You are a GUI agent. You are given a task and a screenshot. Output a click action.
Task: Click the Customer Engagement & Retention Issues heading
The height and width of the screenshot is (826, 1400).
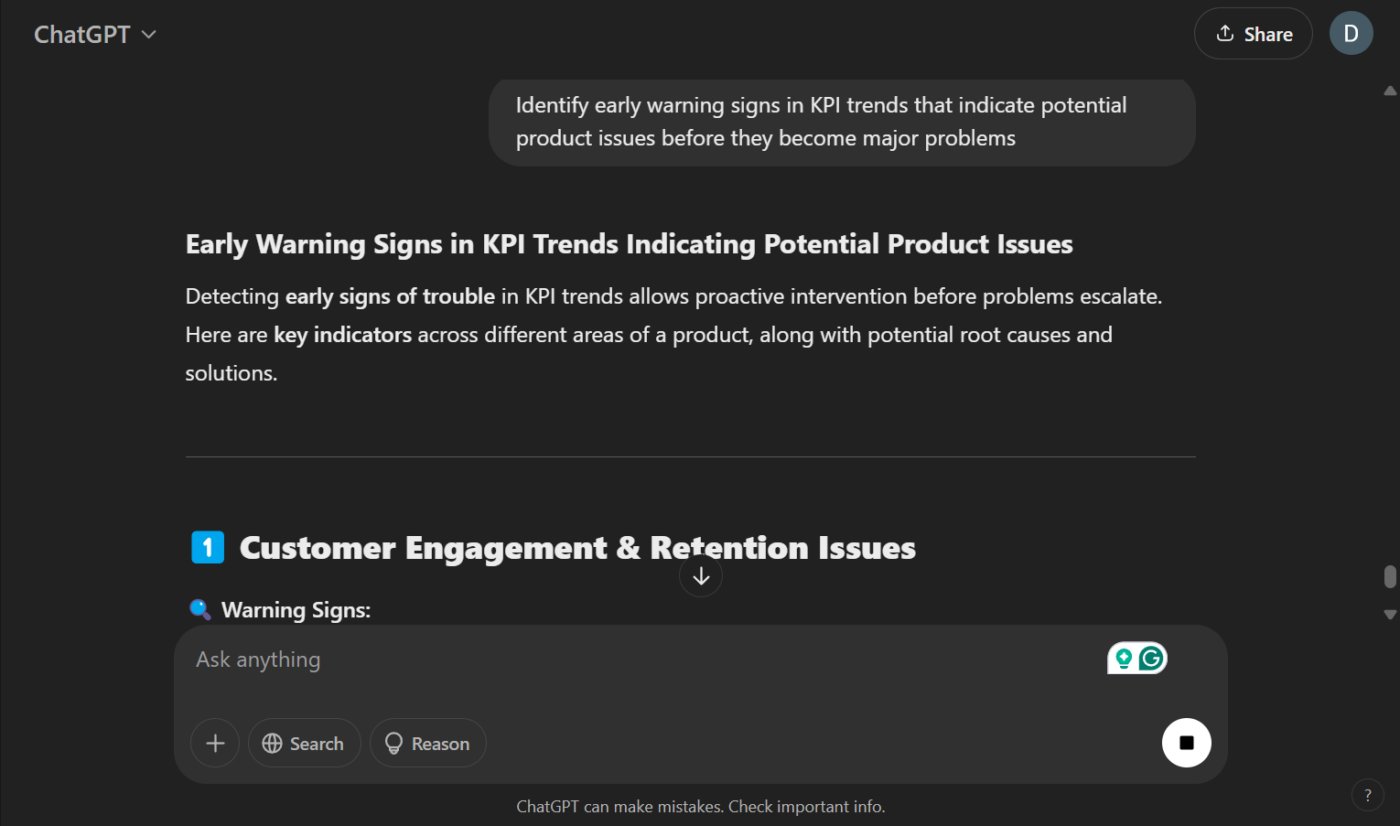577,548
